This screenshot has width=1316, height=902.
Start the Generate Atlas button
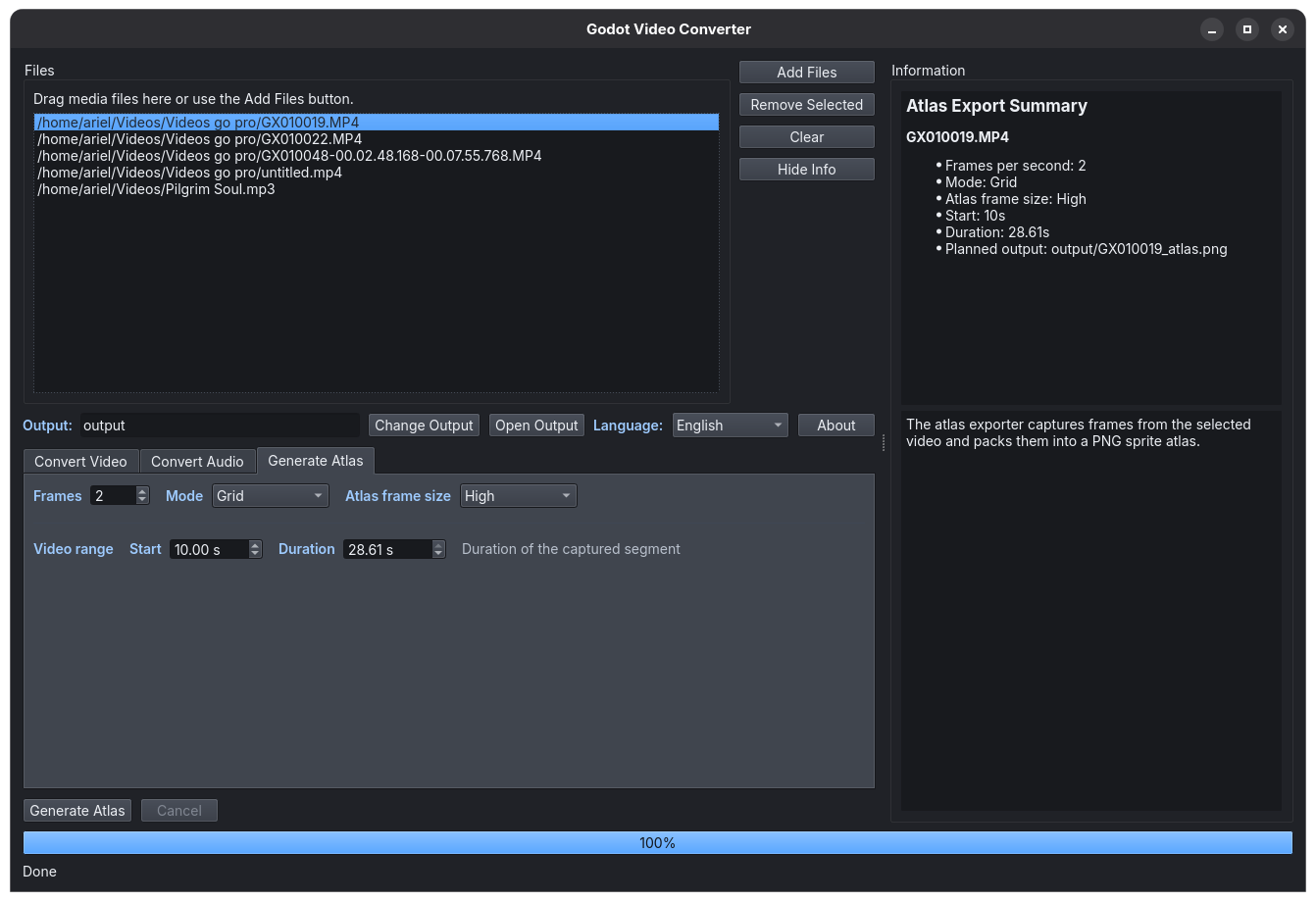point(77,811)
